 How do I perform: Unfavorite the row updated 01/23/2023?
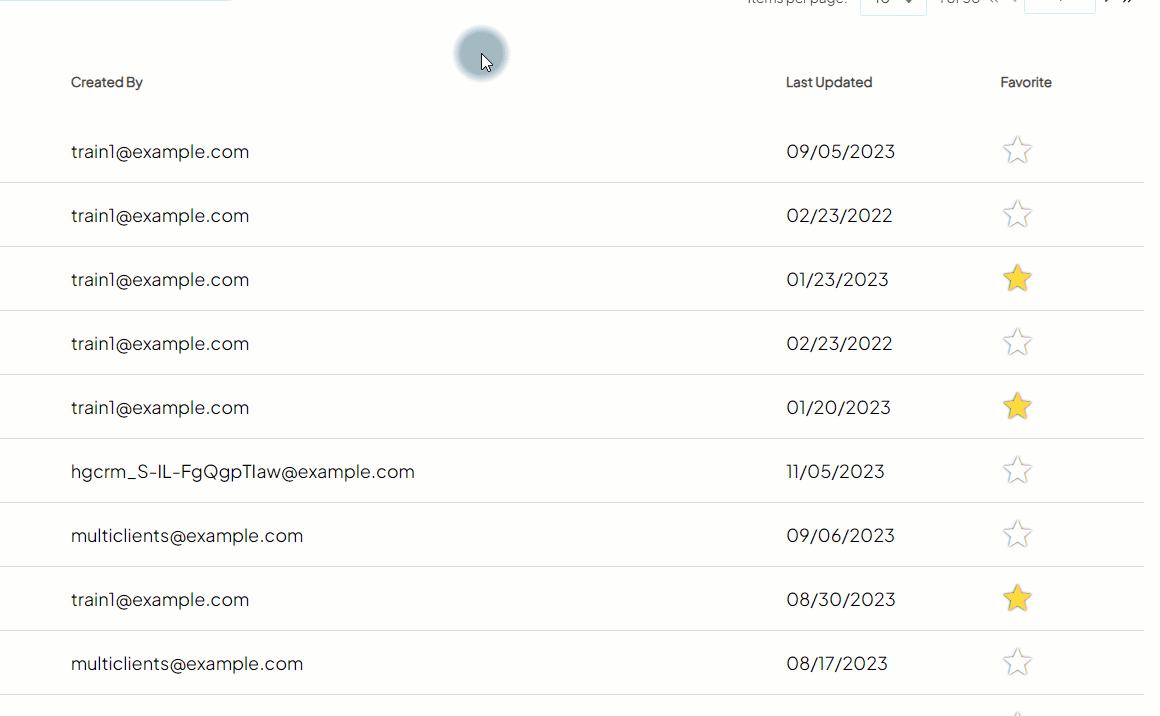click(1017, 279)
